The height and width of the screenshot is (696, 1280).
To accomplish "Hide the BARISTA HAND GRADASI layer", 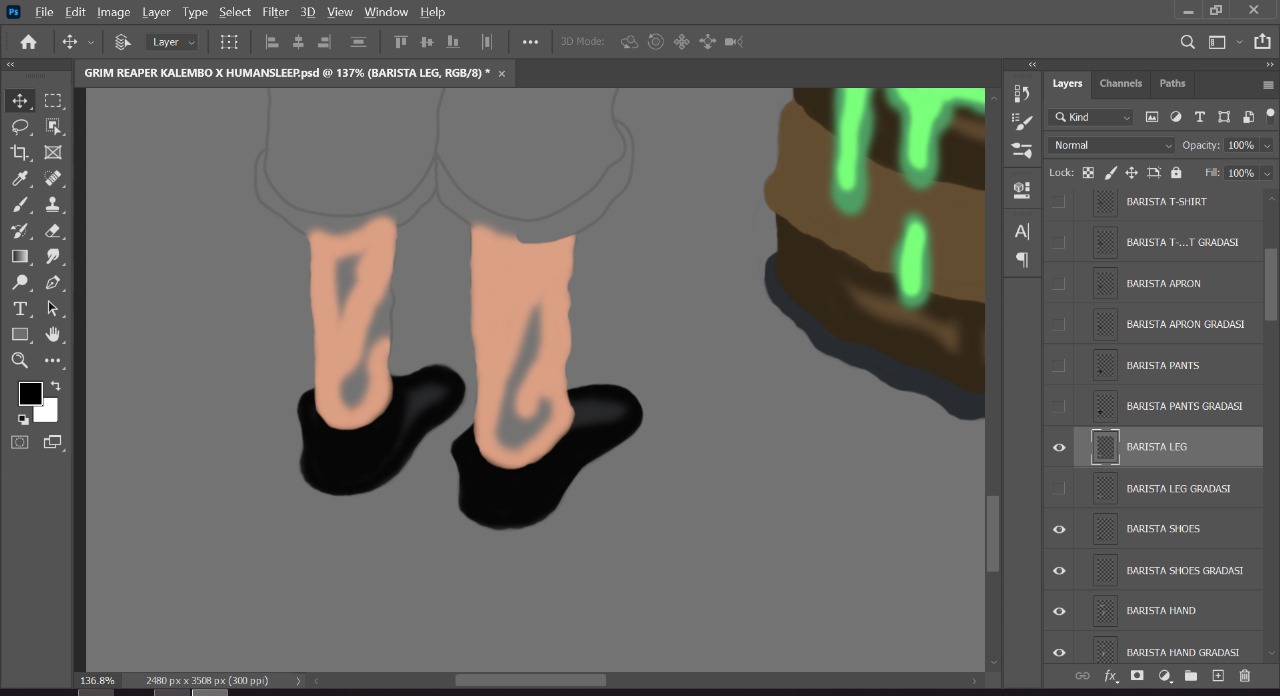I will [x=1059, y=652].
